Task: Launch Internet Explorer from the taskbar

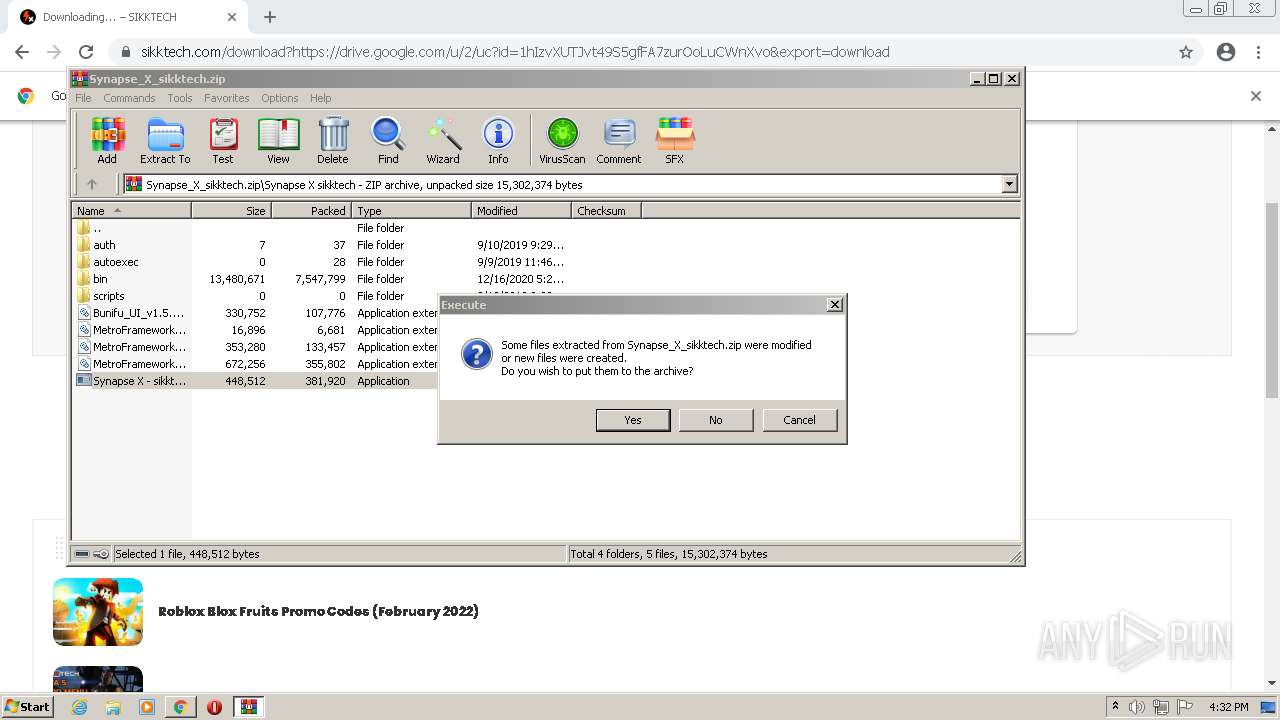Action: pyautogui.click(x=80, y=707)
